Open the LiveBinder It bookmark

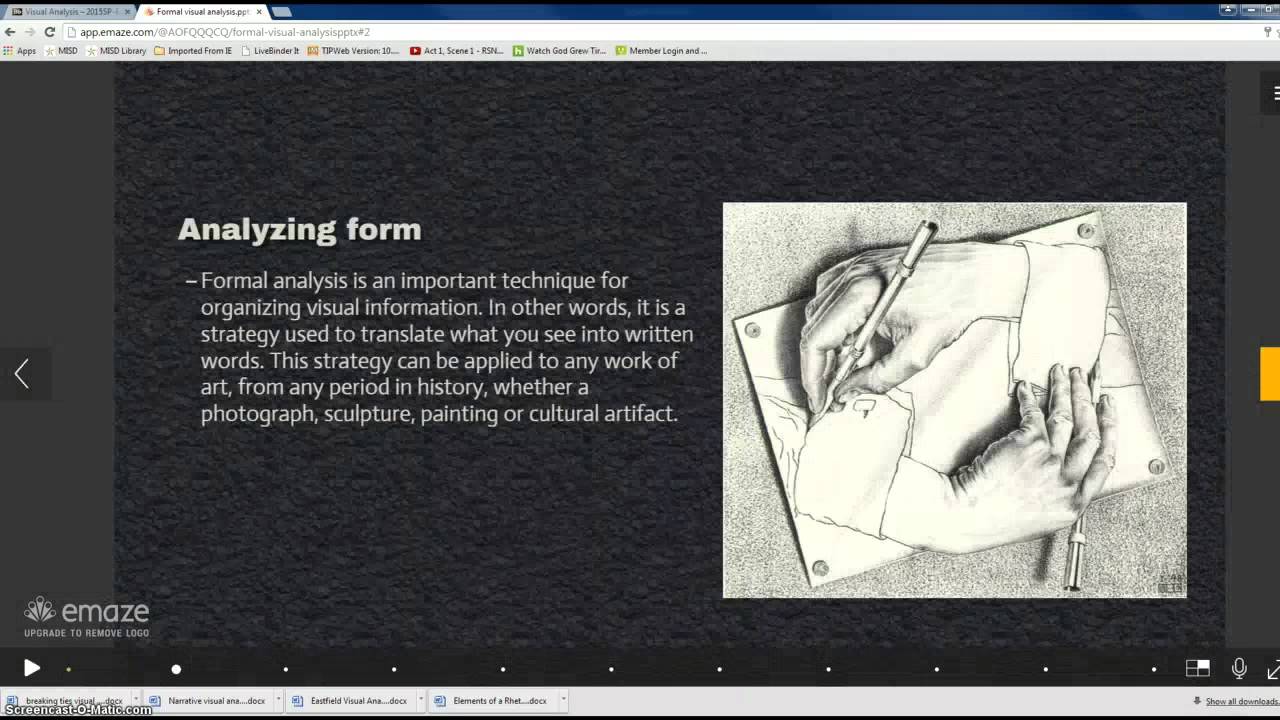[270, 51]
